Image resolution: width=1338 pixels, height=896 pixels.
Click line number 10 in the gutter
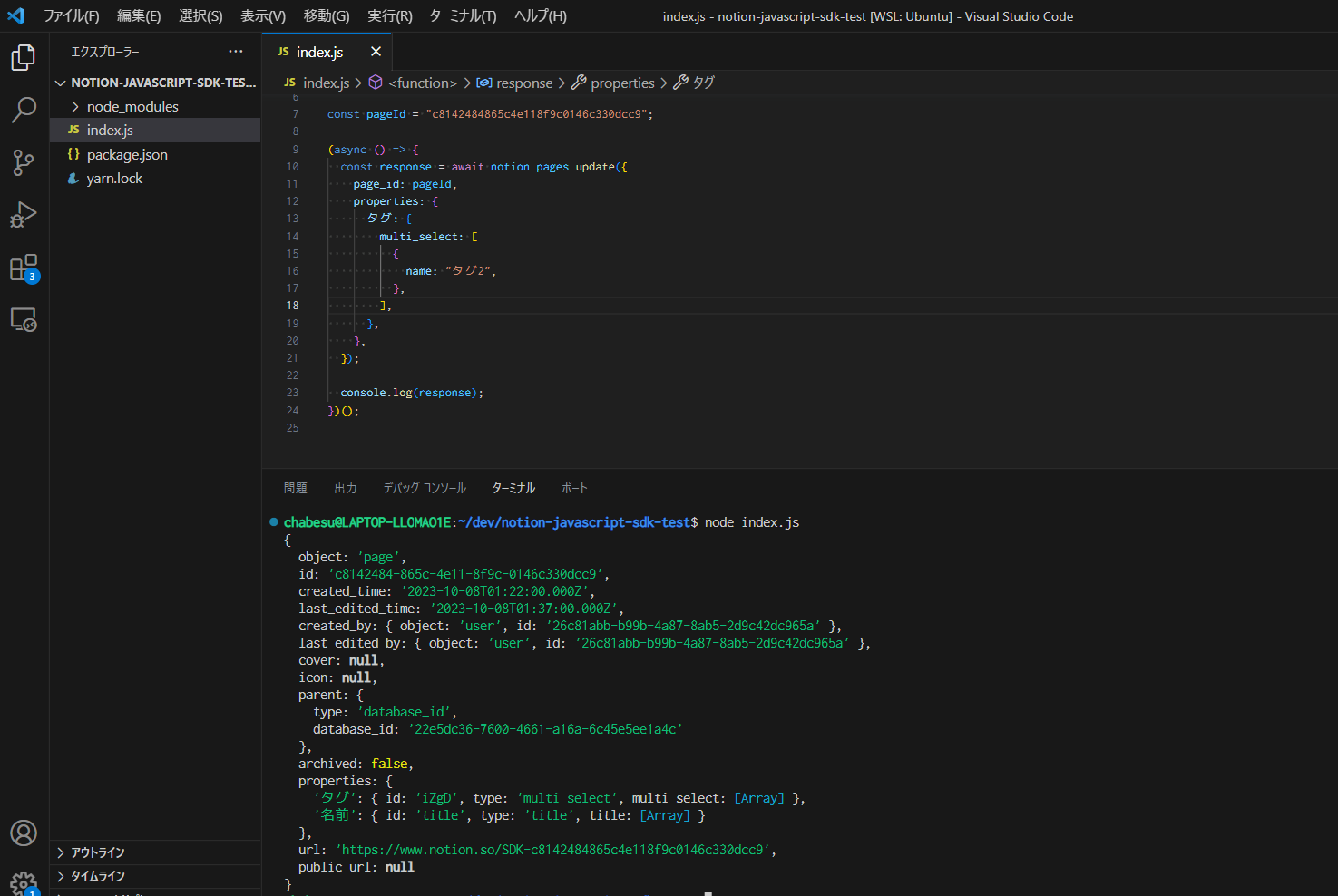292,167
